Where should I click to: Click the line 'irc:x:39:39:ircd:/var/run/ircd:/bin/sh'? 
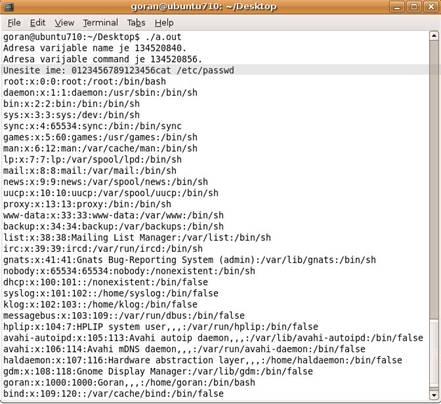click(103, 249)
